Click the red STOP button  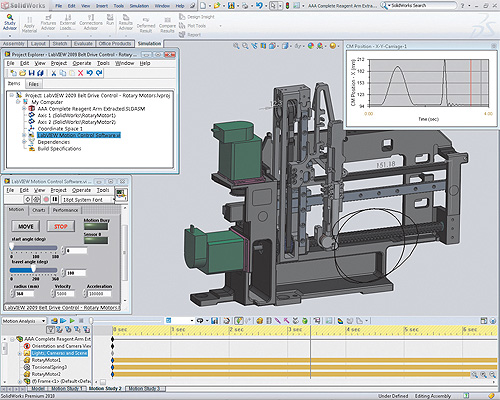[x=61, y=226]
